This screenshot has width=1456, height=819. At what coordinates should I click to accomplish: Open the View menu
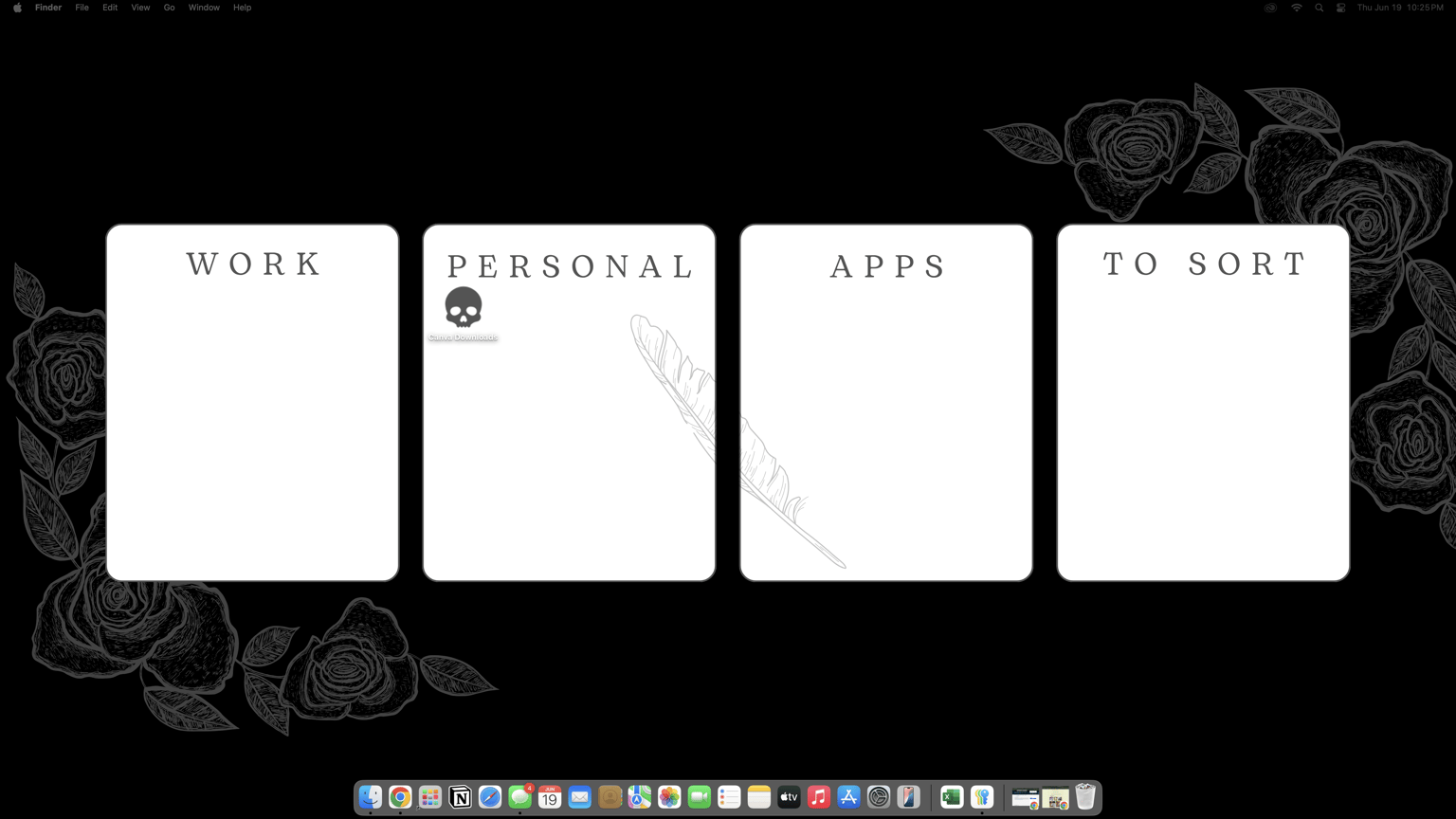click(x=140, y=8)
